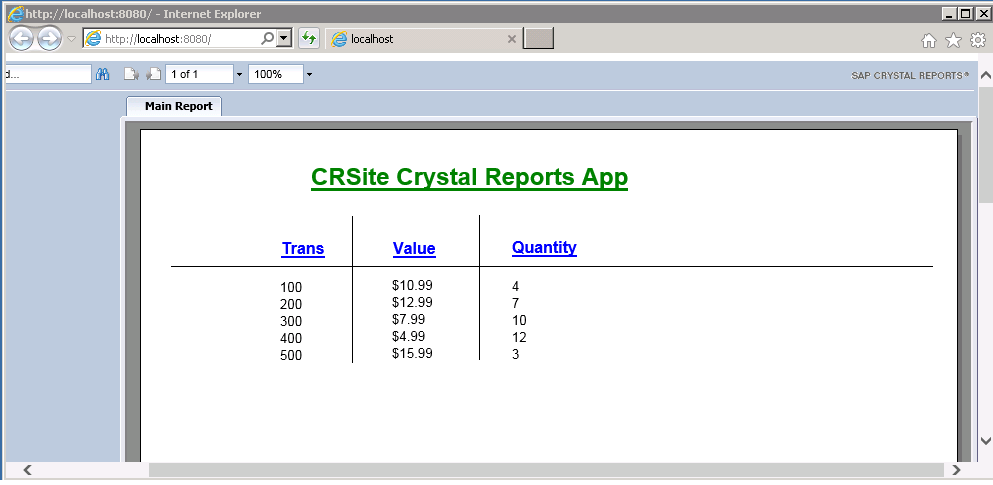
Task: Select the quantity cell 12
Action: coord(519,337)
